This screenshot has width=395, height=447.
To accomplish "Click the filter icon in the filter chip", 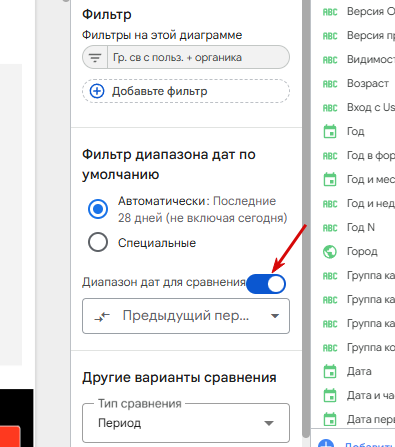I will (x=95, y=57).
